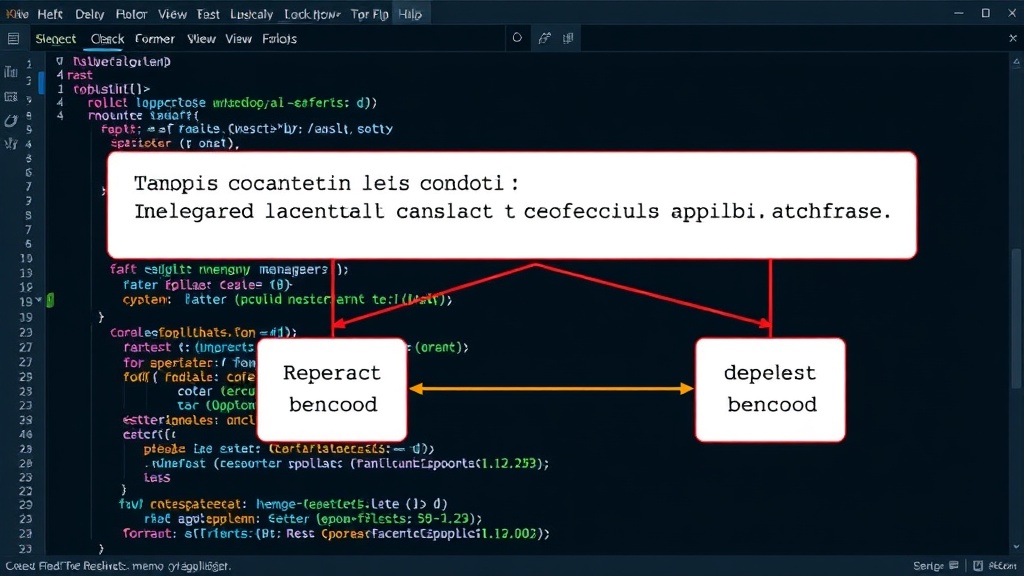Open the Heft menu
Image resolution: width=1024 pixels, height=576 pixels.
[50, 14]
